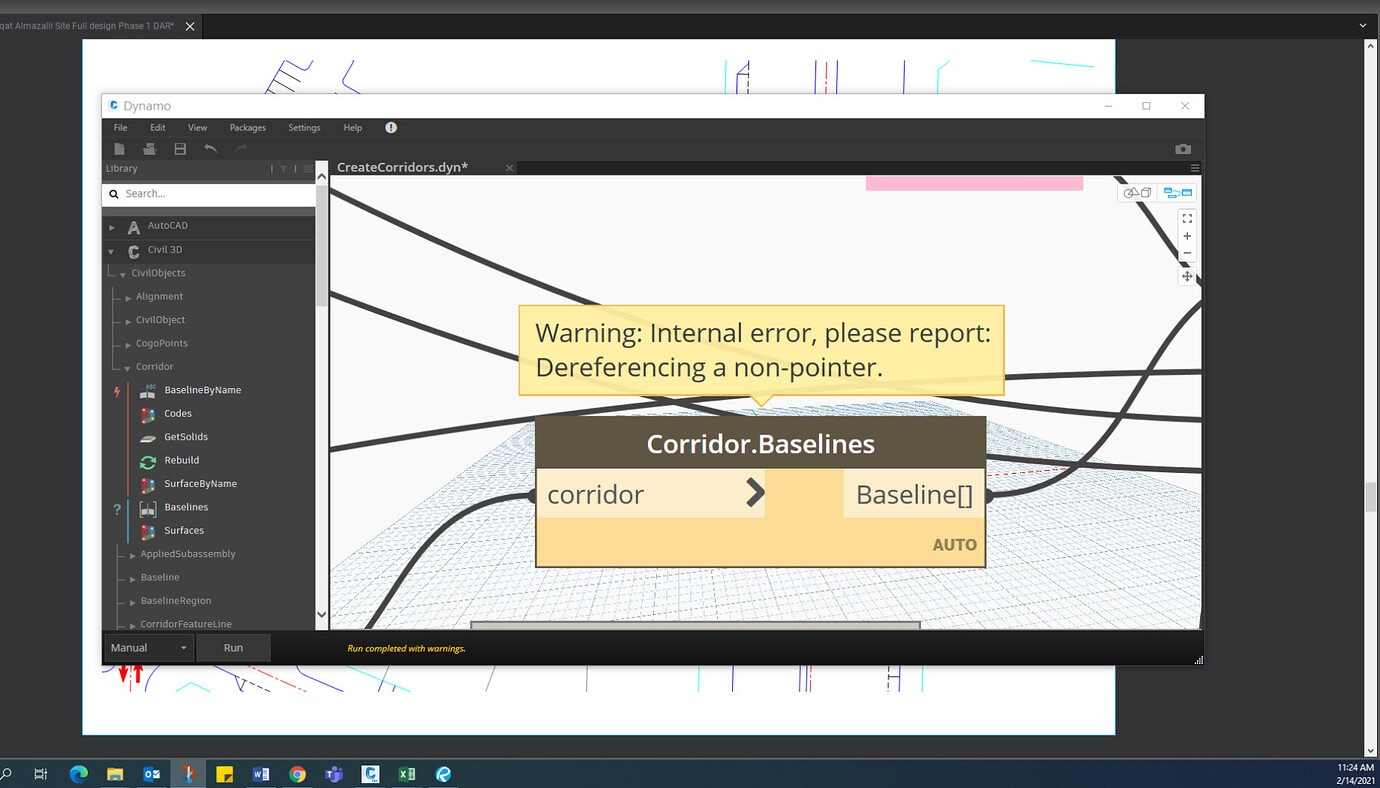Select the Save icon in Dynamo toolbar
Image resolution: width=1380 pixels, height=788 pixels.
[x=180, y=148]
